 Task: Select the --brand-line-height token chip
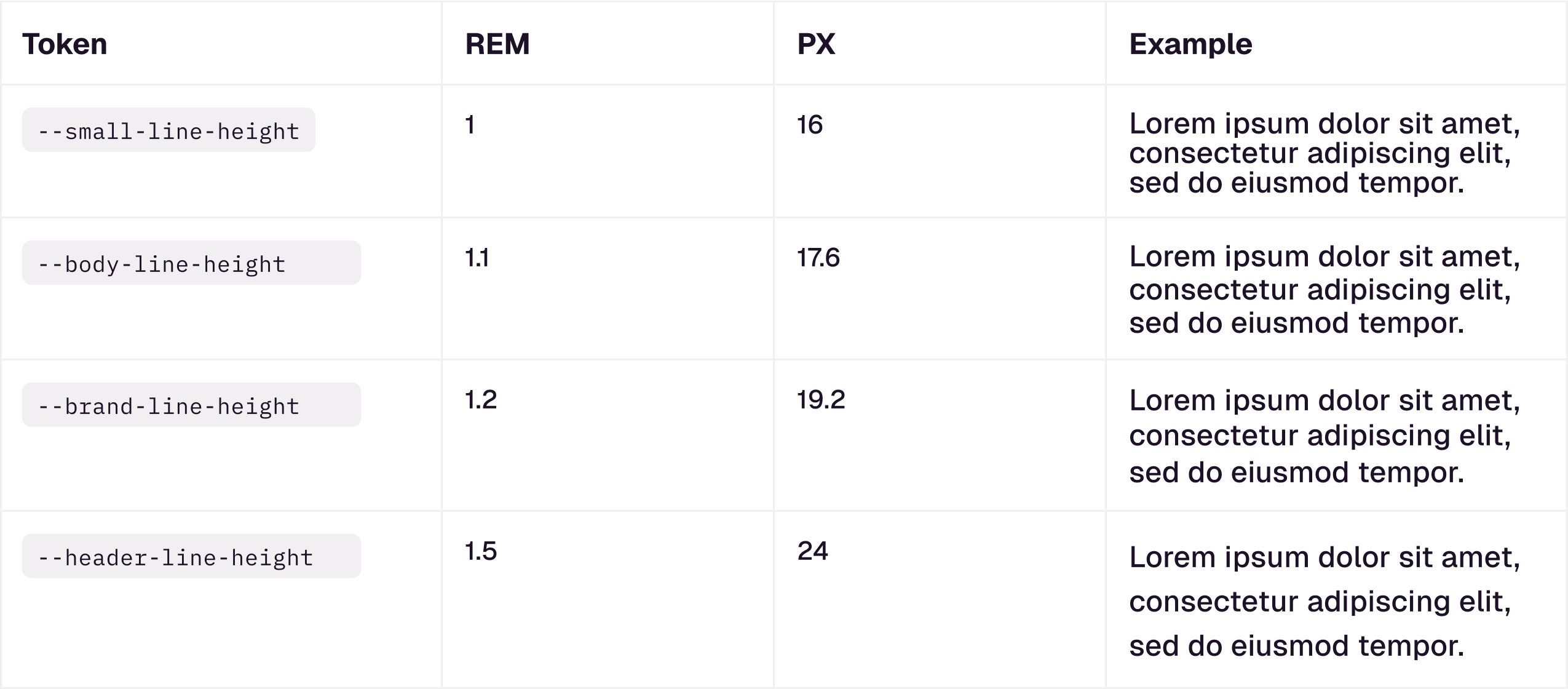tap(191, 405)
